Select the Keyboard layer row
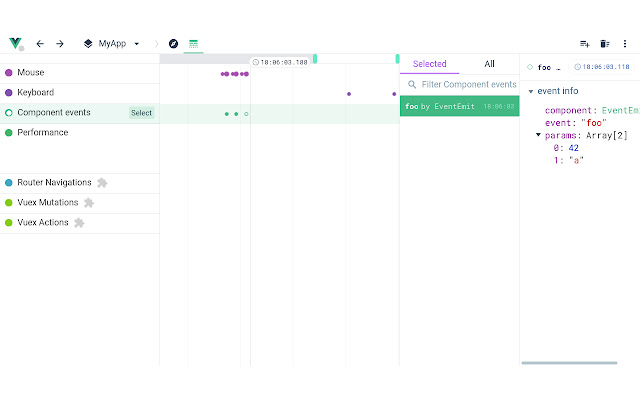The width and height of the screenshot is (640, 400). 80,93
